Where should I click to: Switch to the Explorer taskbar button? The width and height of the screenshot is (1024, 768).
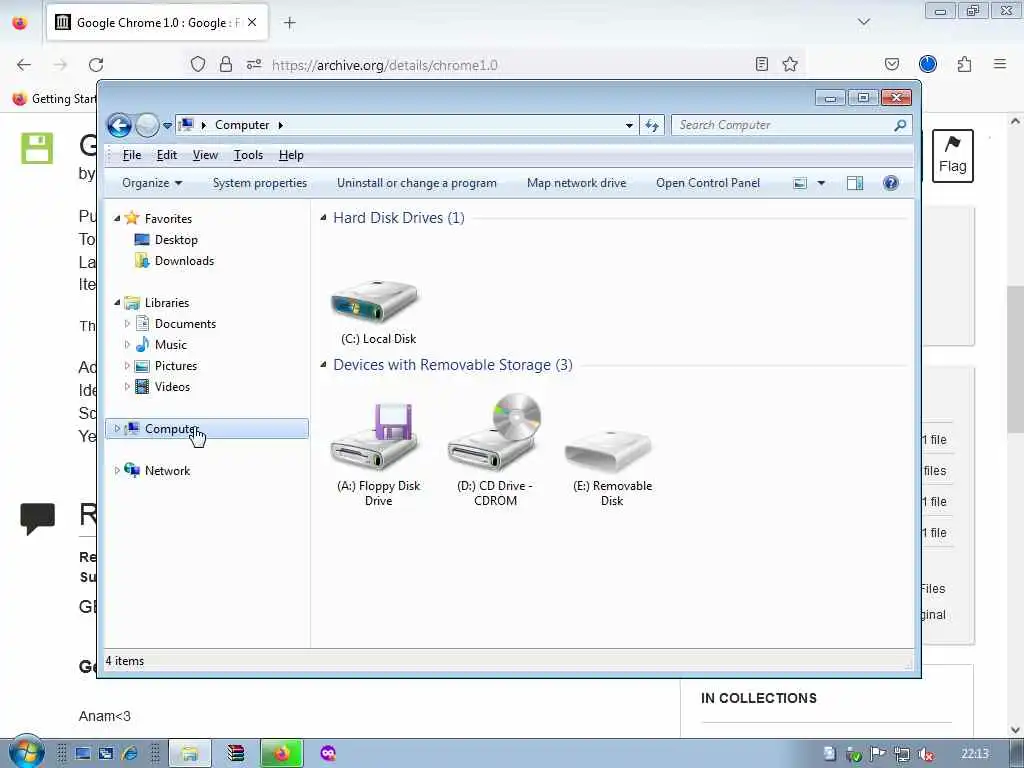[x=190, y=754]
